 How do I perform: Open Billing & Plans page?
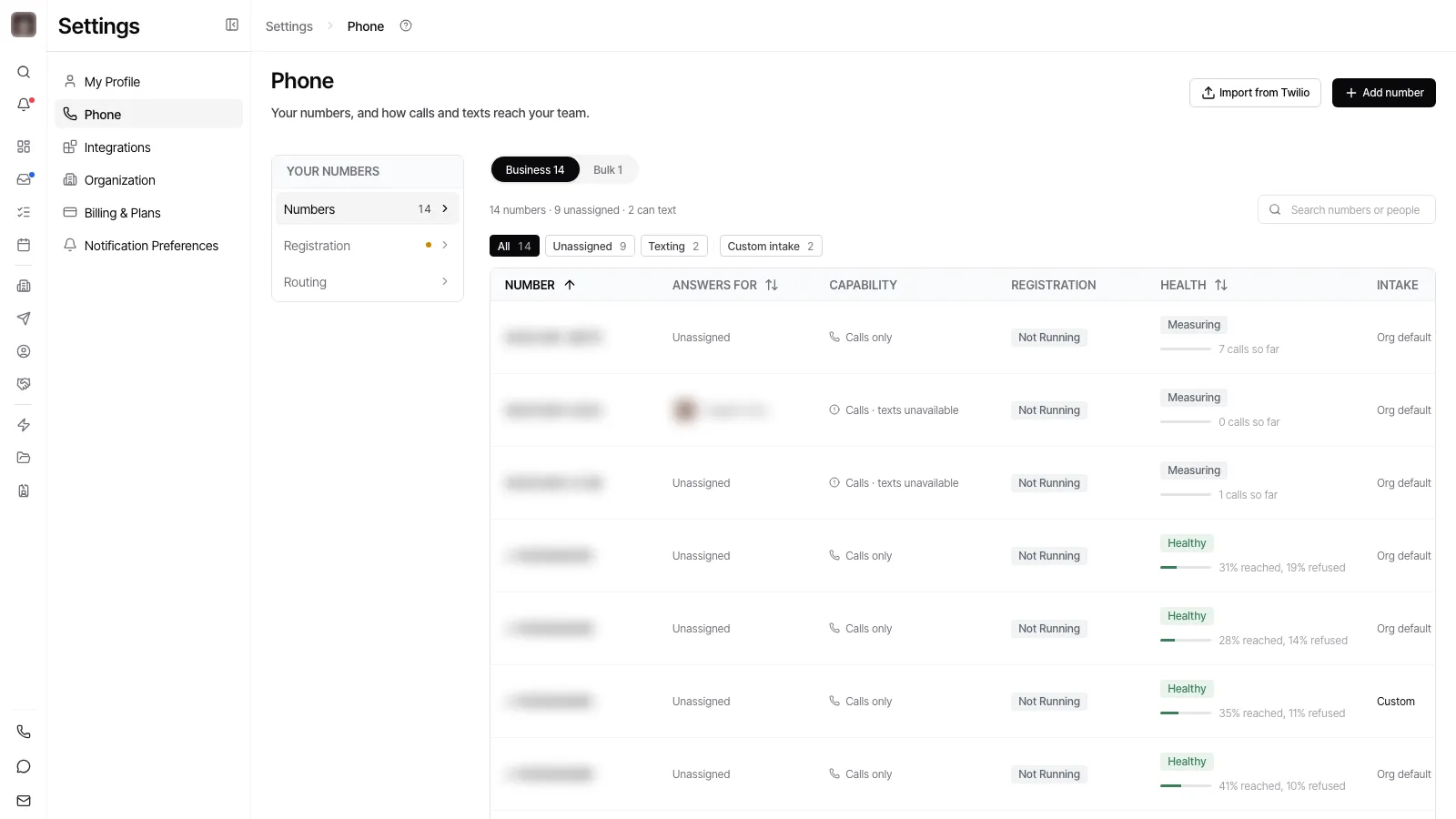click(x=148, y=213)
